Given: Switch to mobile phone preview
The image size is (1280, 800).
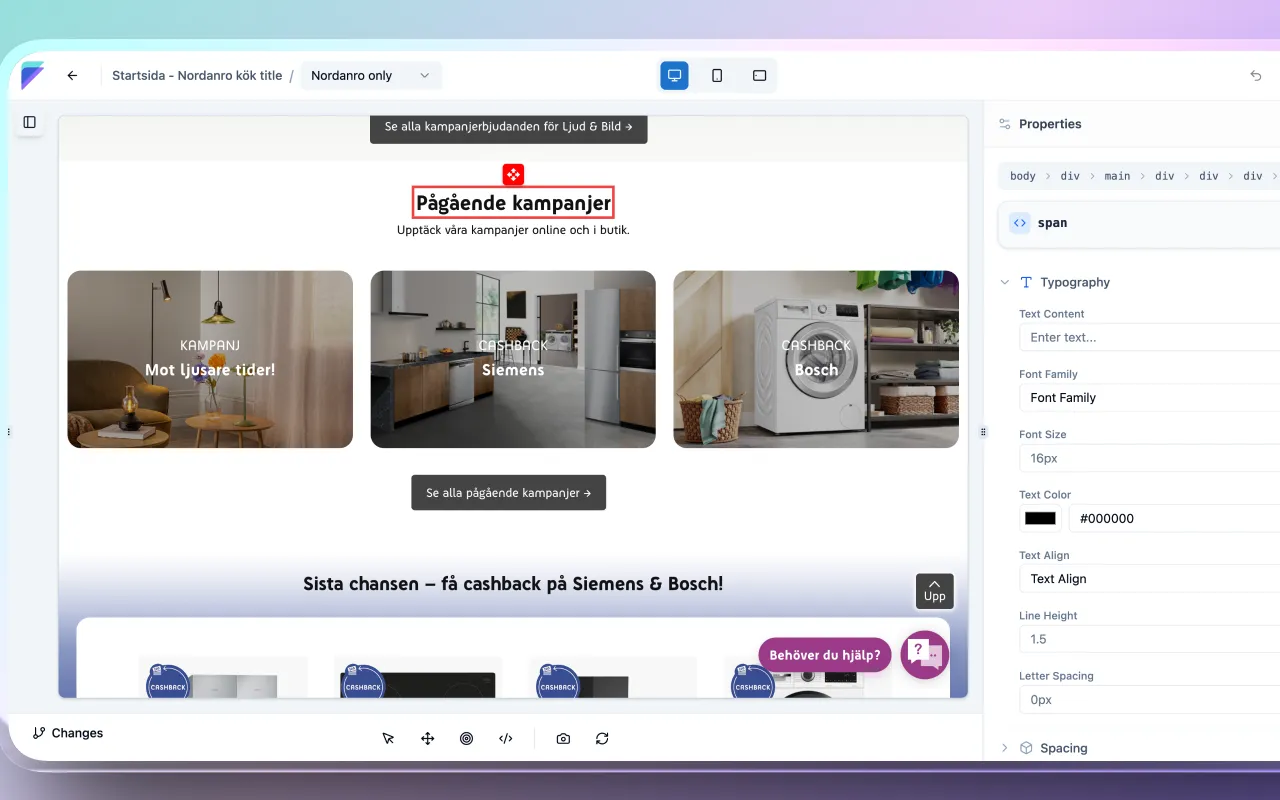Looking at the screenshot, I should coord(717,75).
